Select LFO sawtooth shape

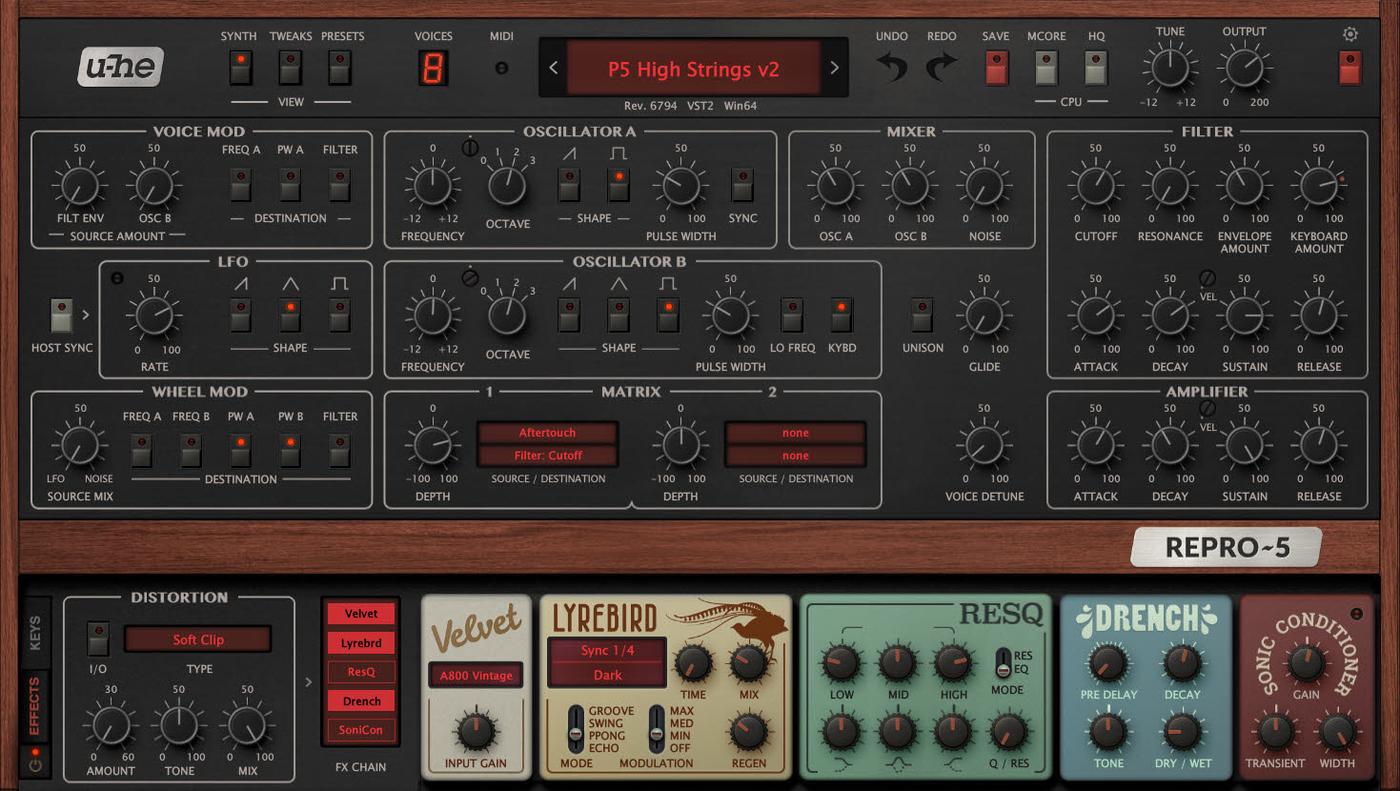[240, 314]
